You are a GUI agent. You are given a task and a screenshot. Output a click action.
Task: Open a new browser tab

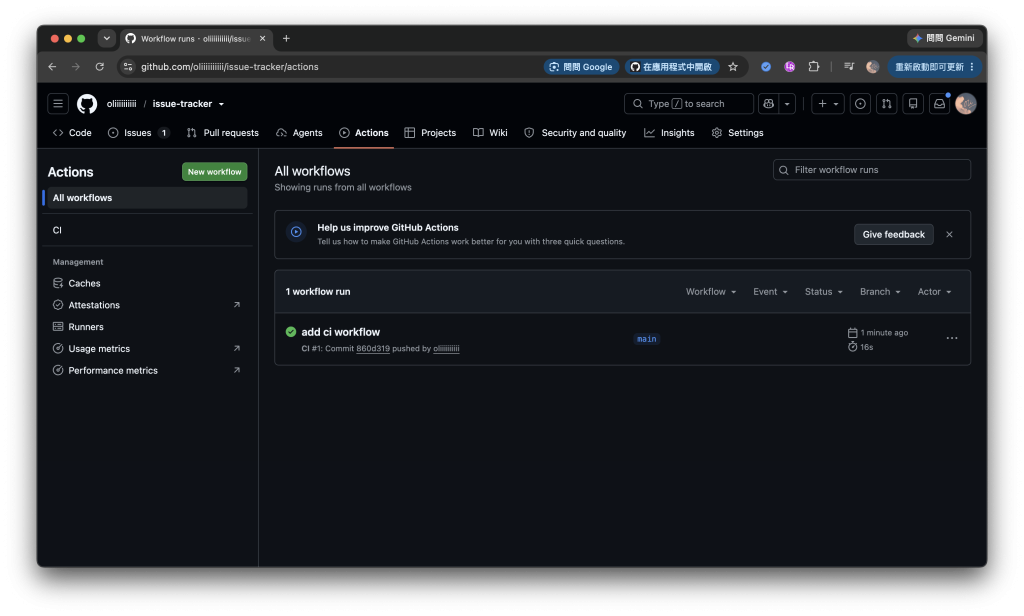pos(286,39)
